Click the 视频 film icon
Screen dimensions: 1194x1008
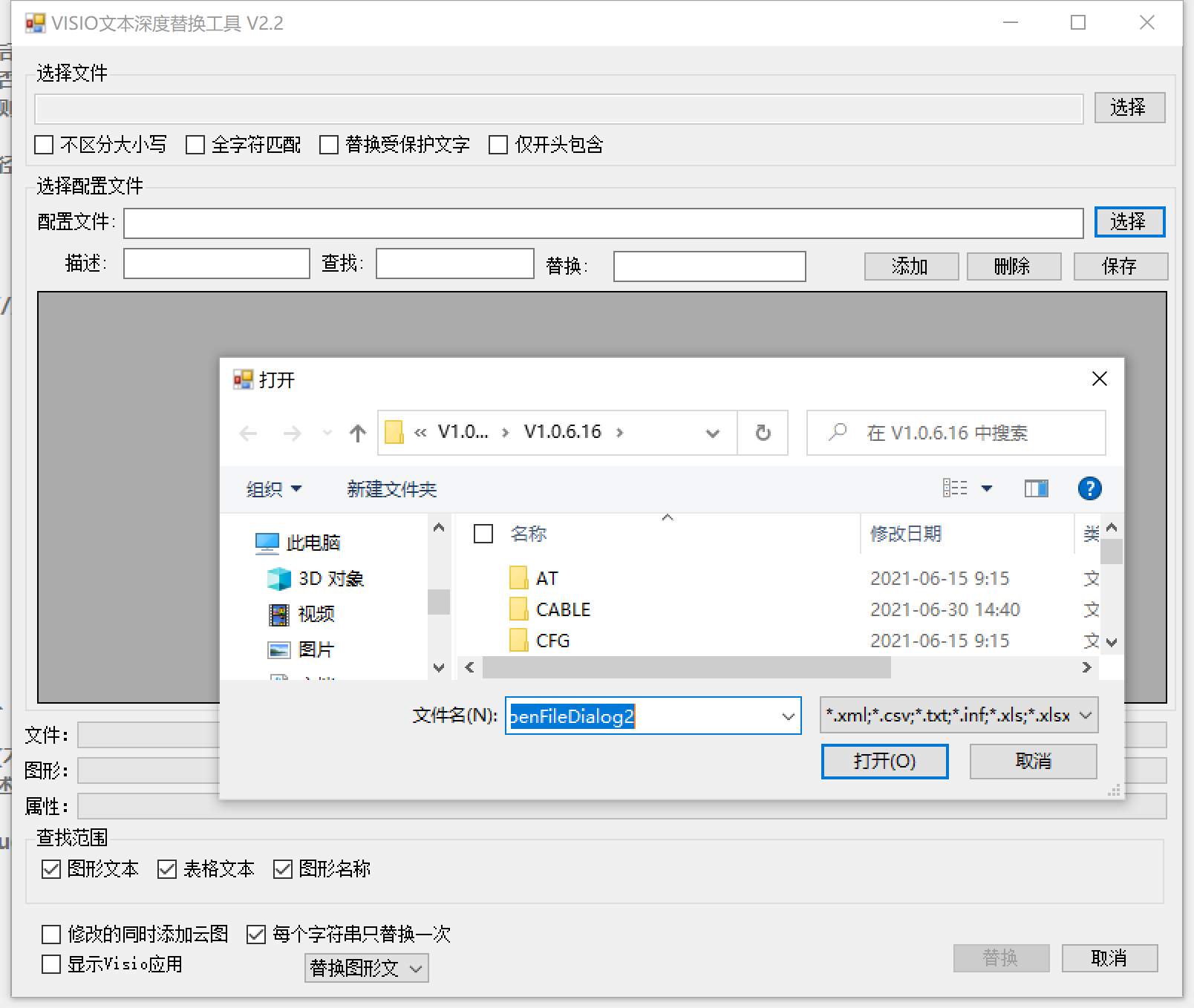point(279,615)
